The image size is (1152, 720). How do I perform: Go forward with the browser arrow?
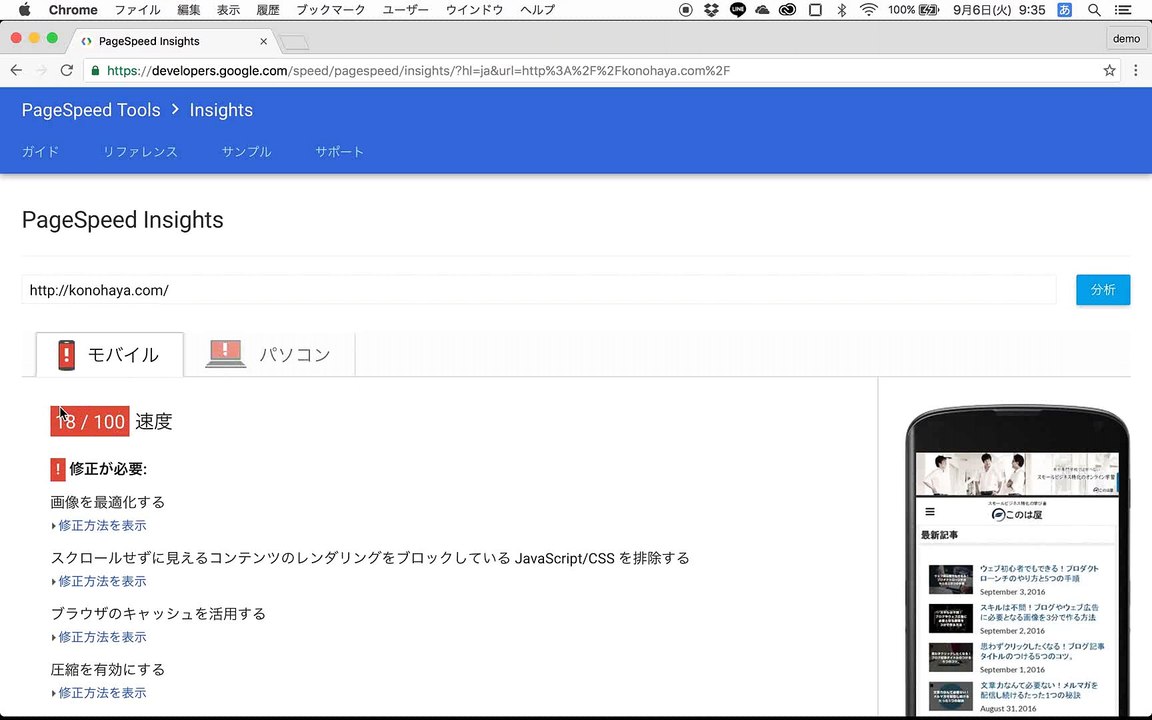click(41, 71)
